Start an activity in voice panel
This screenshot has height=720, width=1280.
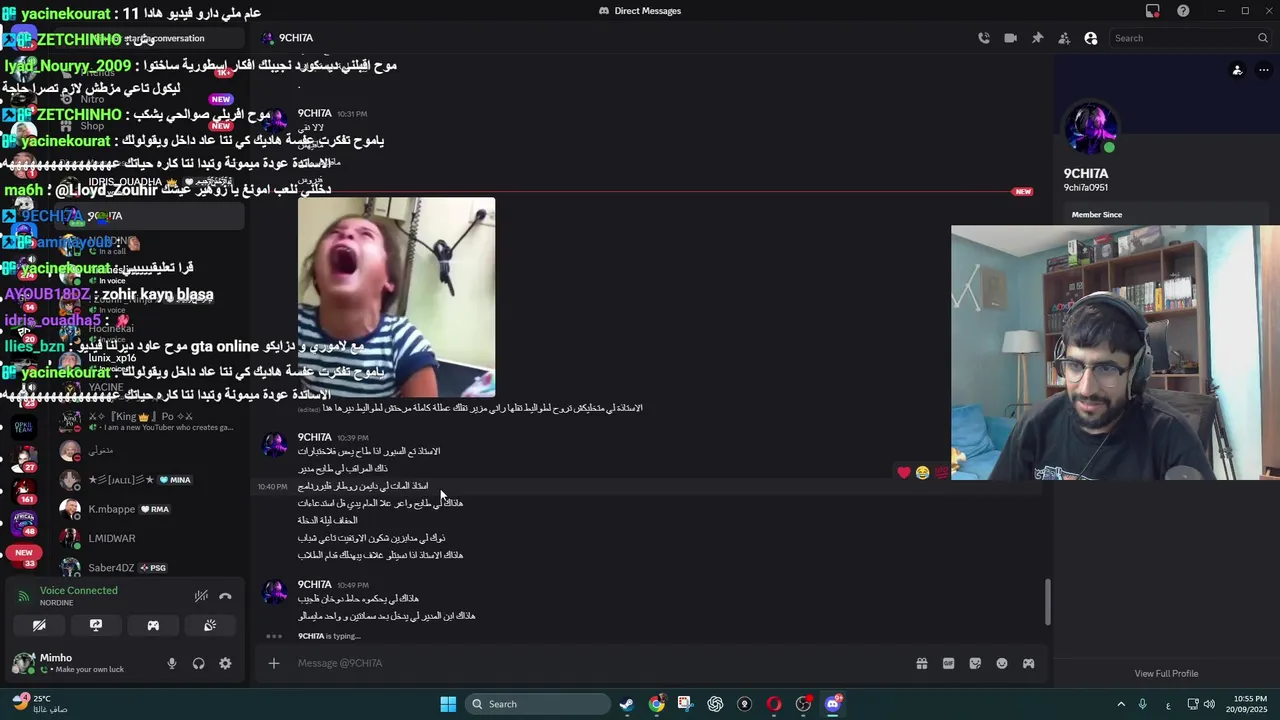coord(153,625)
